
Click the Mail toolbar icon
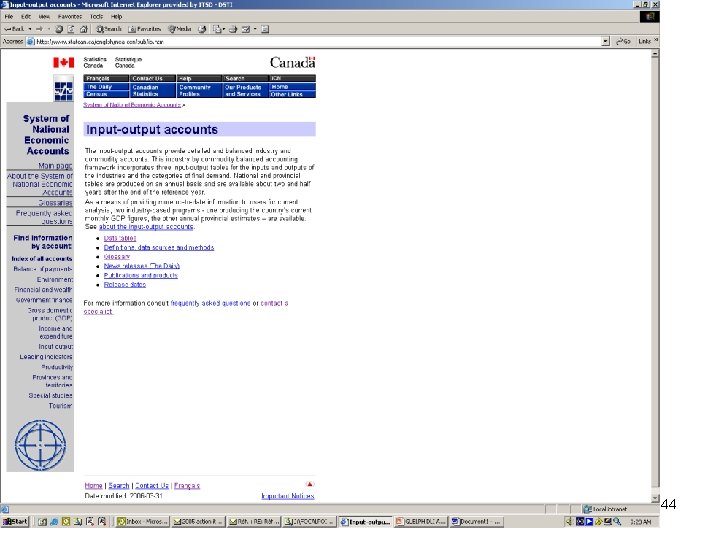coord(219,29)
